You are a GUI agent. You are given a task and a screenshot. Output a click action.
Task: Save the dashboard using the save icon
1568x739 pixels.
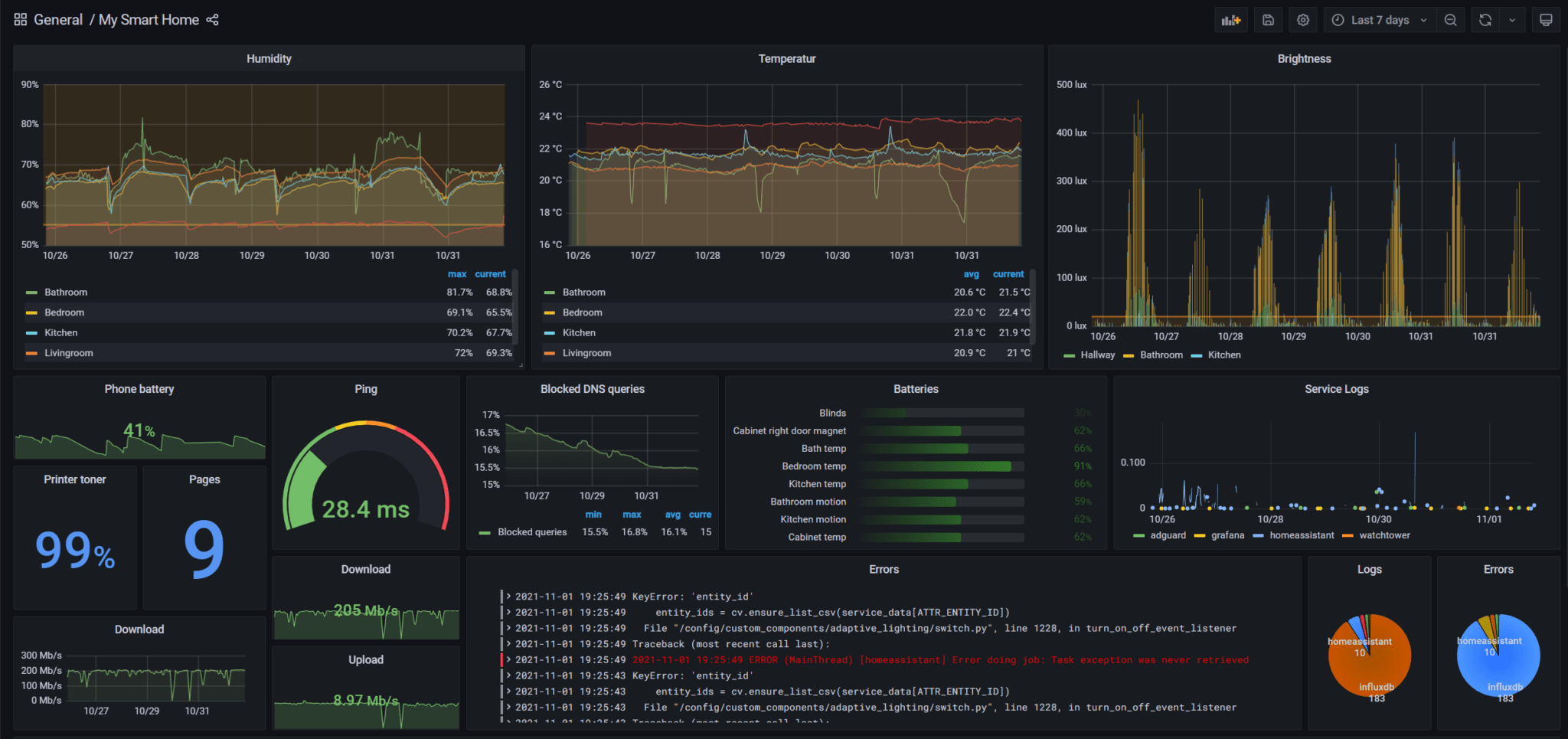pyautogui.click(x=1267, y=19)
